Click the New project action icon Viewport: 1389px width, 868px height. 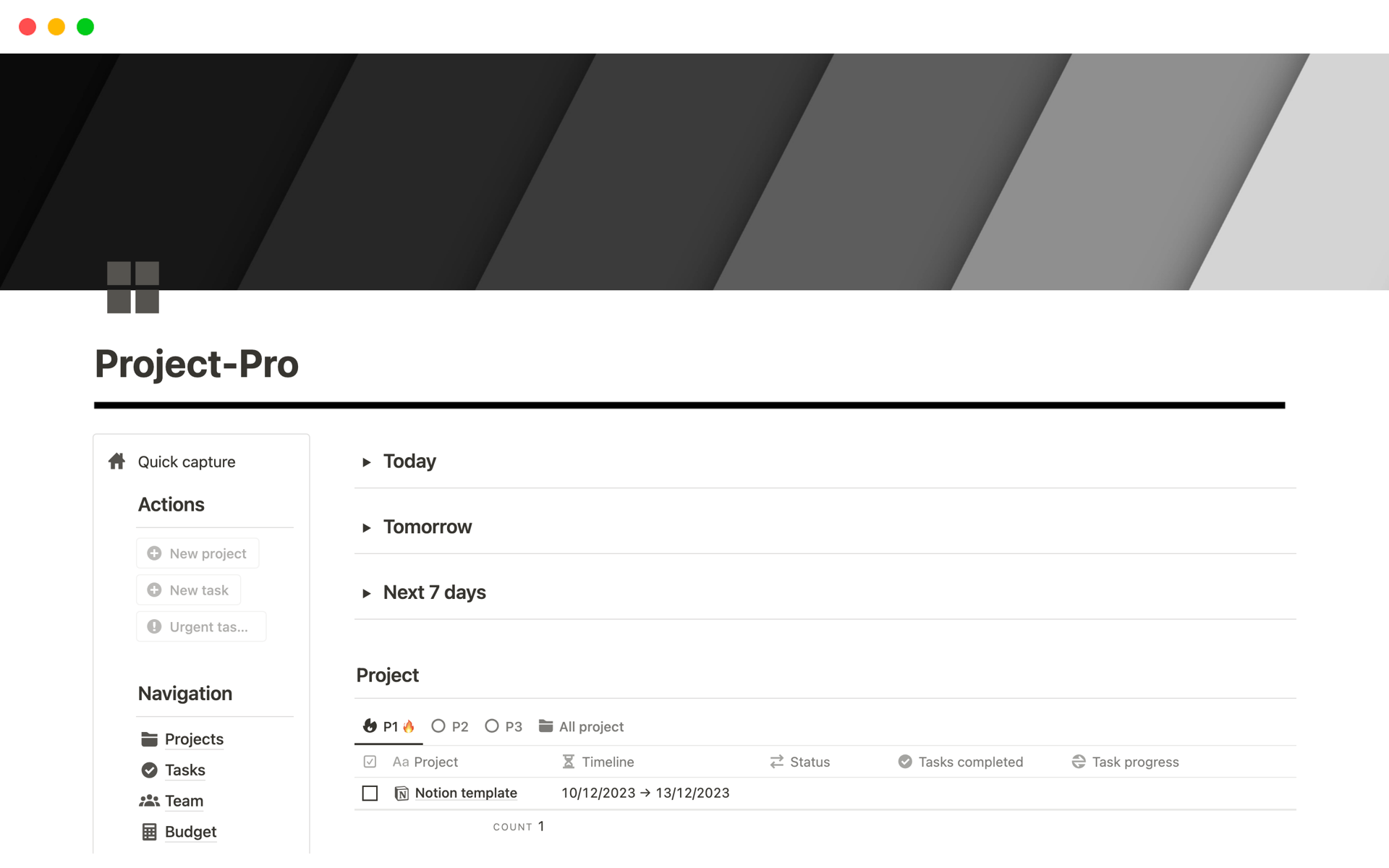pos(154,553)
